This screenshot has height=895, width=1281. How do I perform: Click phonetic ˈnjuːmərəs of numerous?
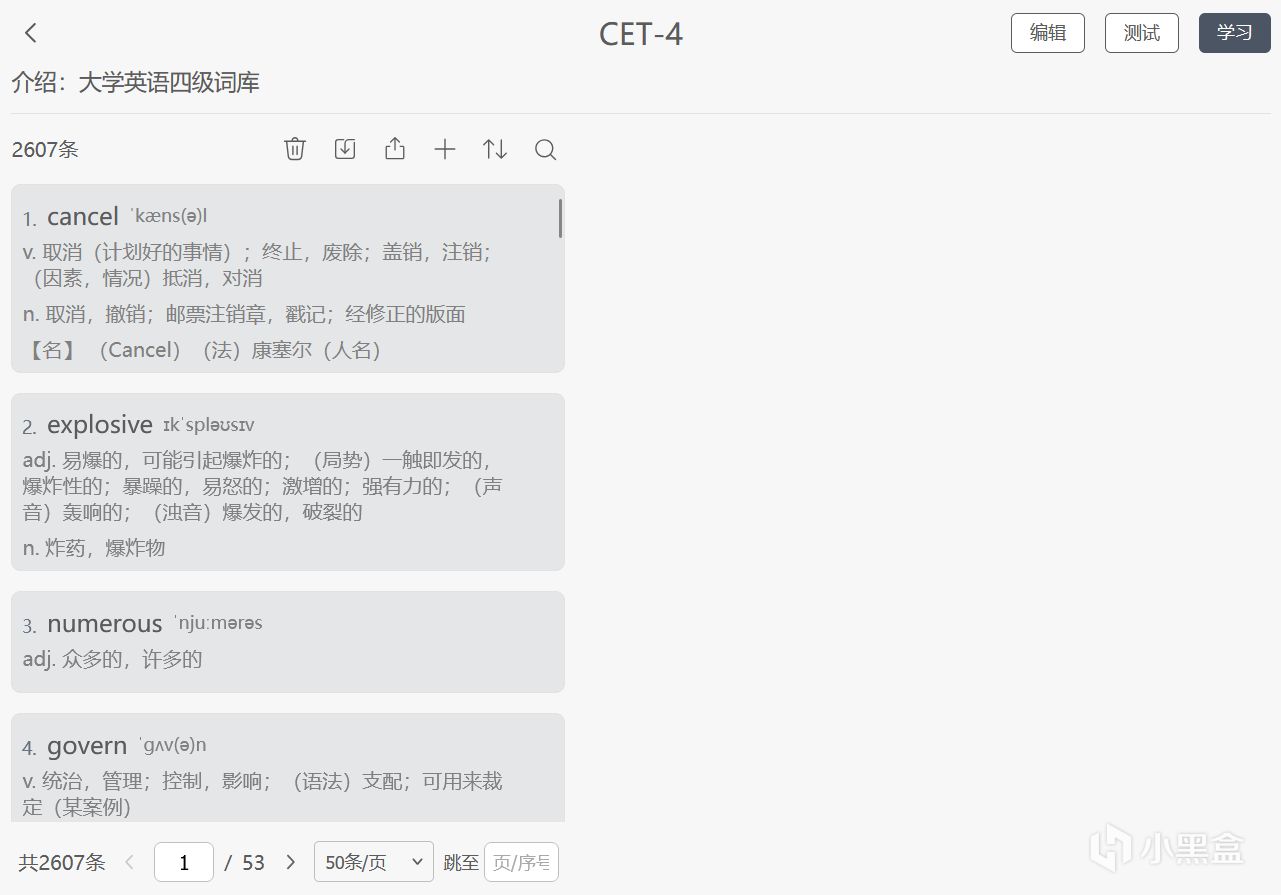tap(218, 623)
